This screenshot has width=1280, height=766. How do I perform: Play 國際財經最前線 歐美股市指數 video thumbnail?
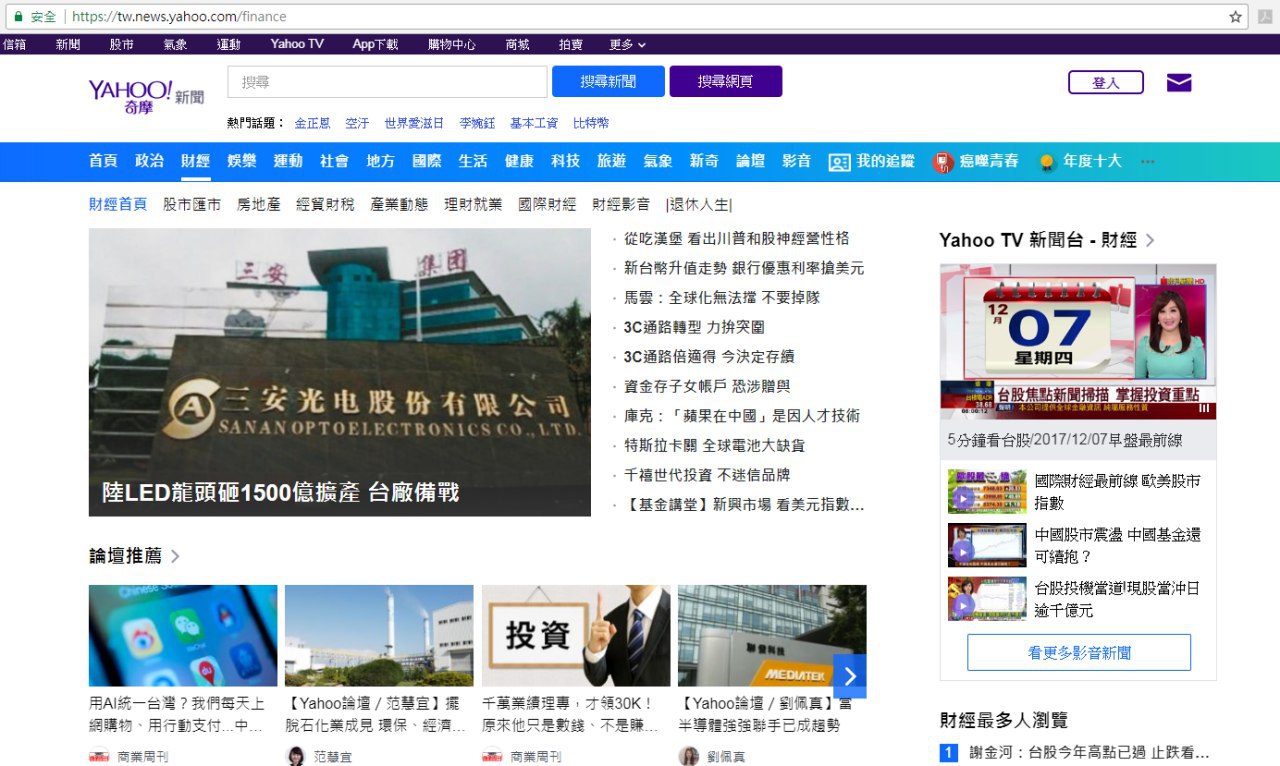[987, 492]
